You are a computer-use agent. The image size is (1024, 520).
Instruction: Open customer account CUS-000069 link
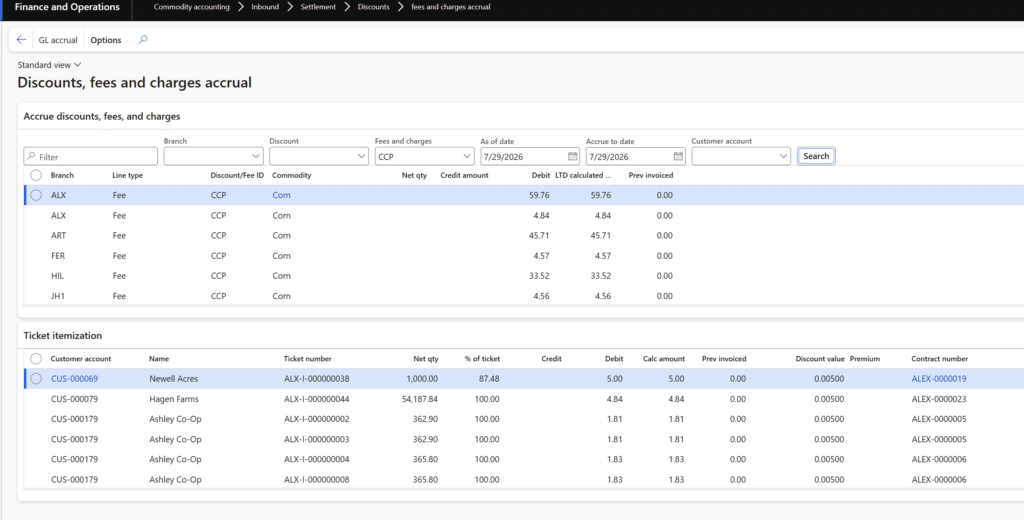74,379
